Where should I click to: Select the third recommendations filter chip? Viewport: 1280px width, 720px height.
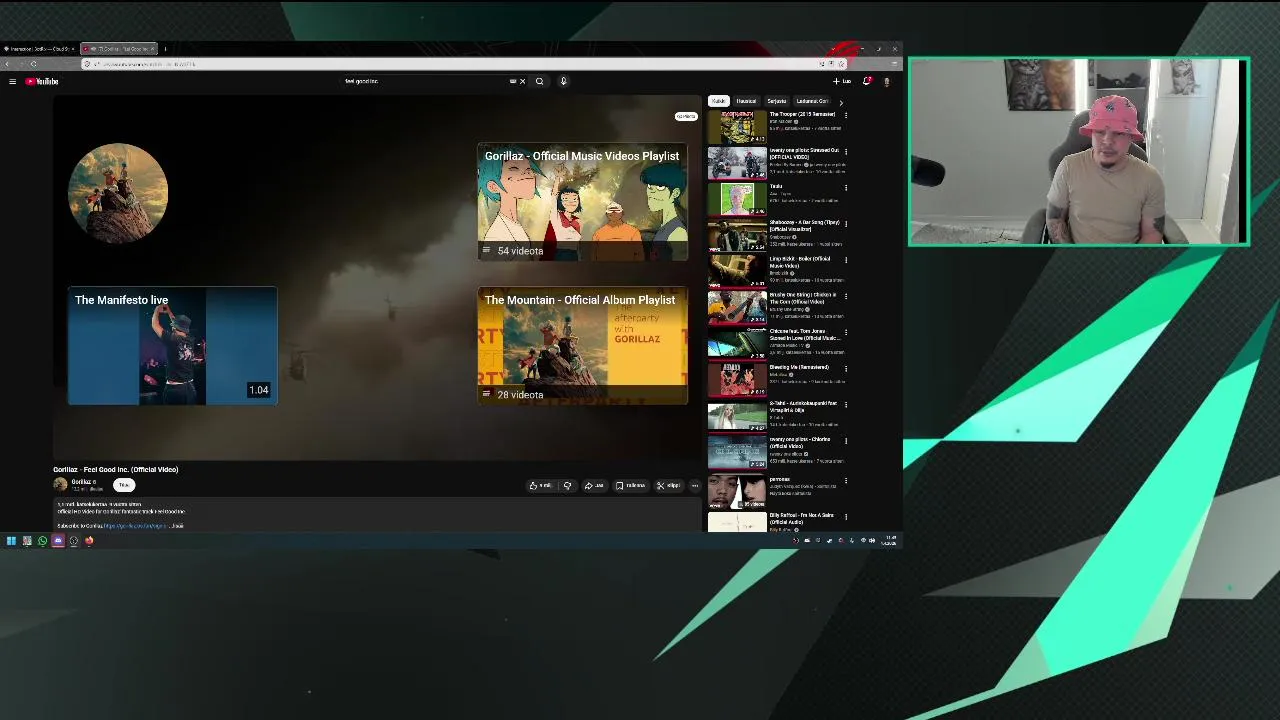click(x=777, y=101)
